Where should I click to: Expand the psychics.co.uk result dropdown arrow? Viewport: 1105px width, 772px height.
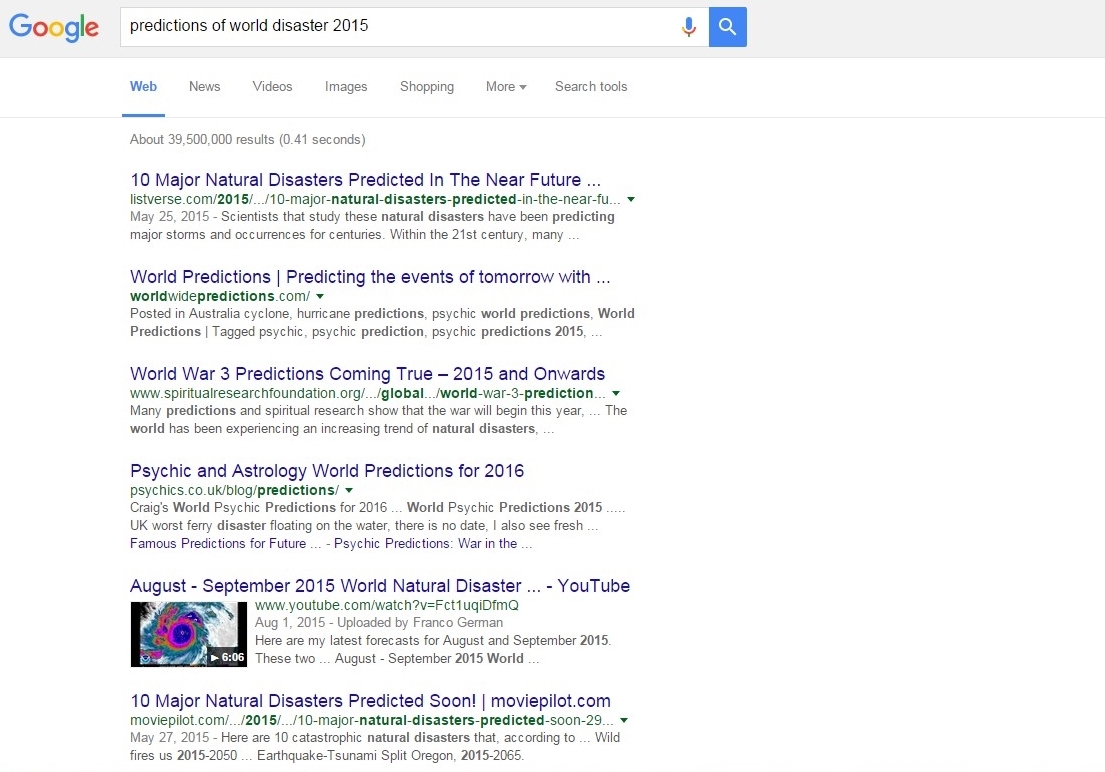pos(348,491)
